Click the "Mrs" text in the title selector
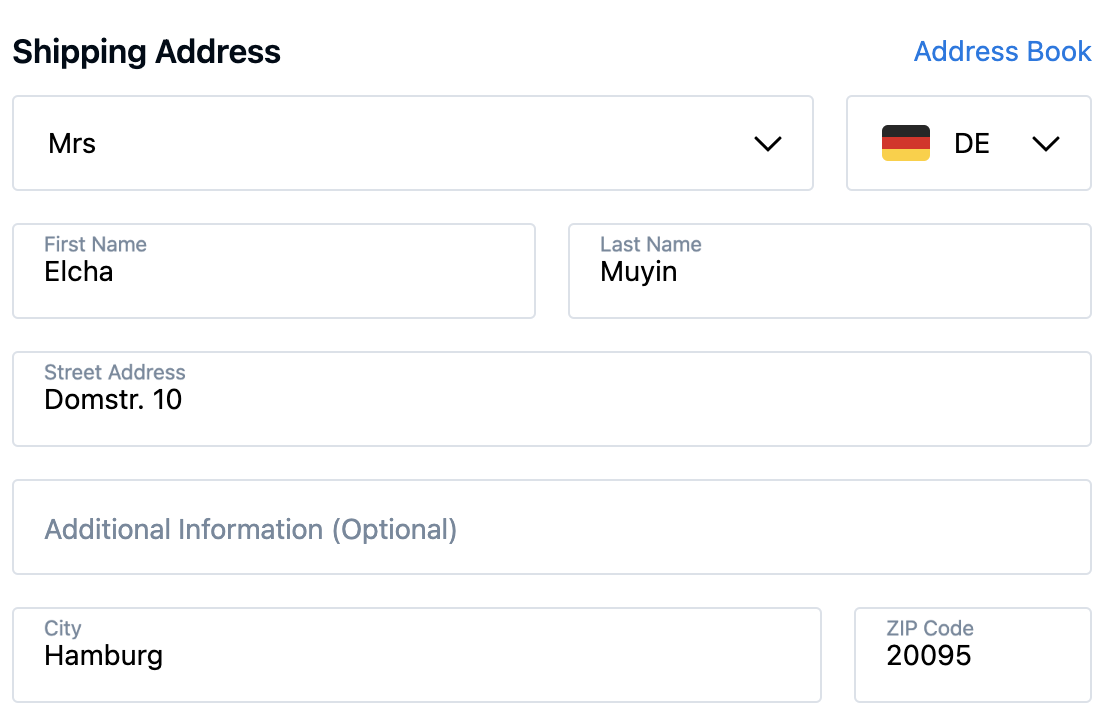Screen dimensions: 1106x720 click(x=72, y=144)
